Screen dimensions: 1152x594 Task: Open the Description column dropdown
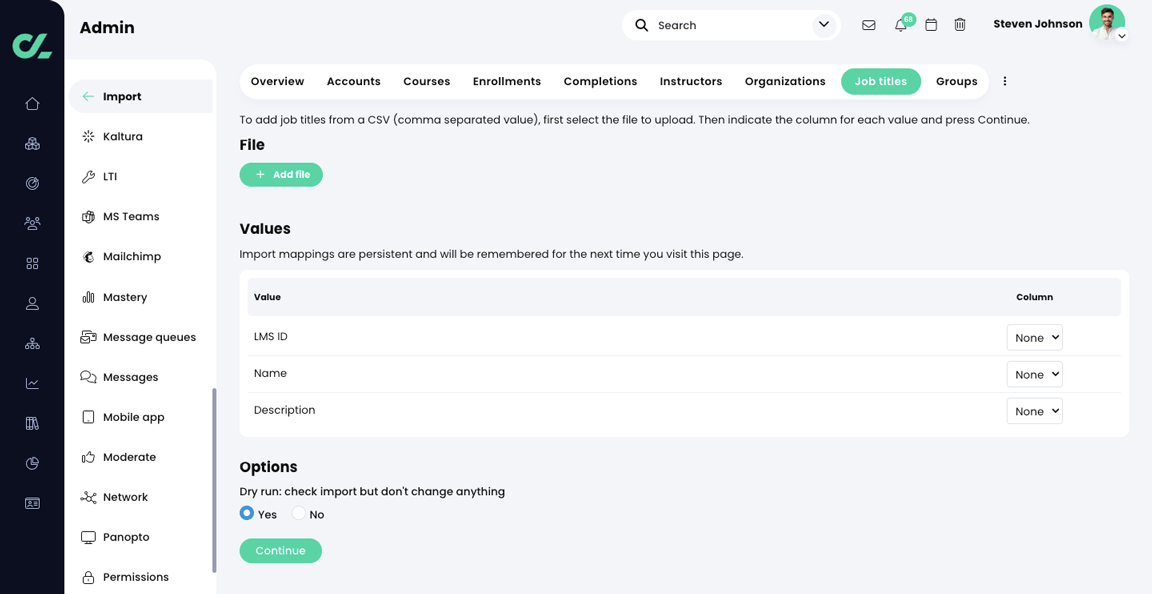tap(1034, 411)
